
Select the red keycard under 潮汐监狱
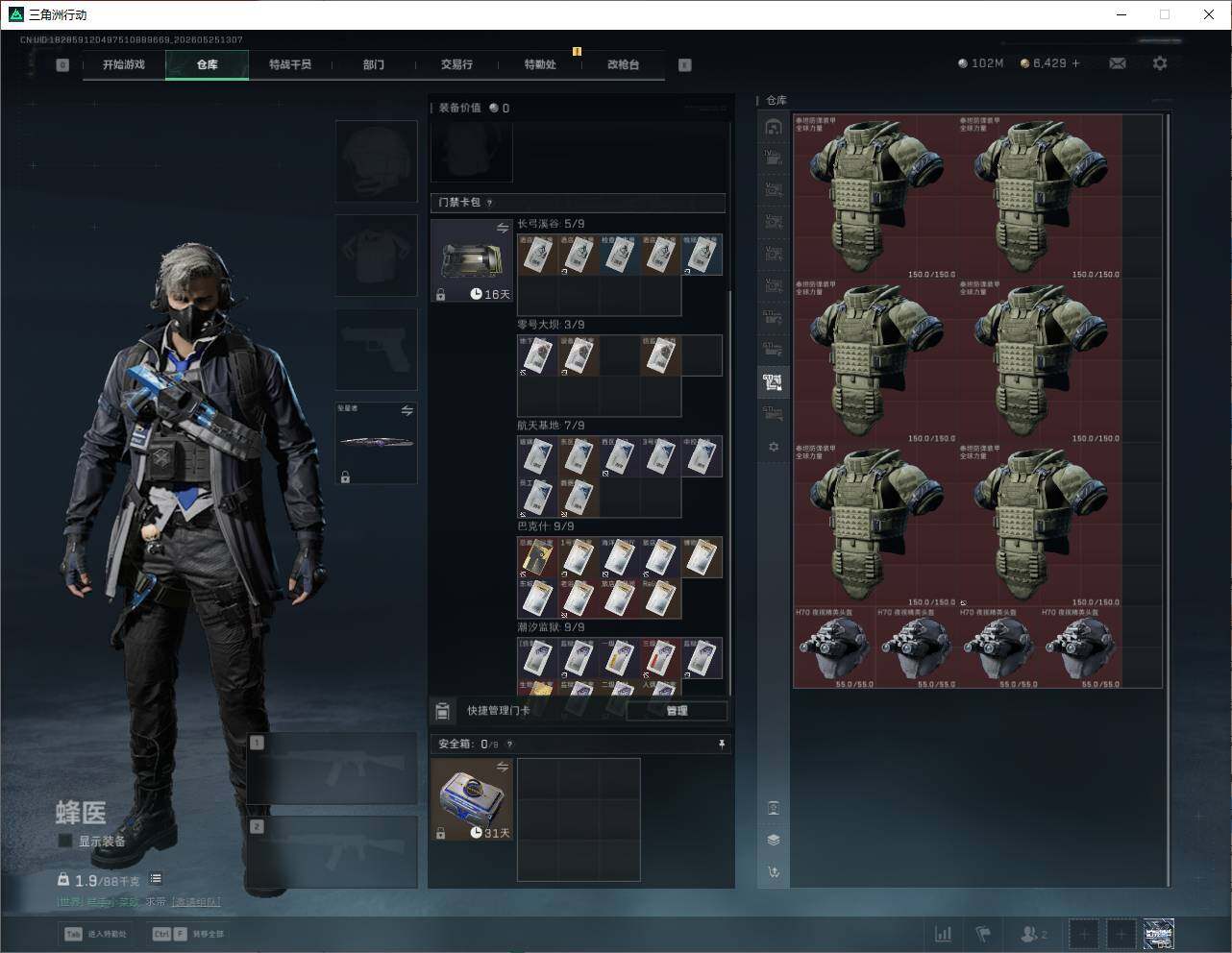coord(659,657)
